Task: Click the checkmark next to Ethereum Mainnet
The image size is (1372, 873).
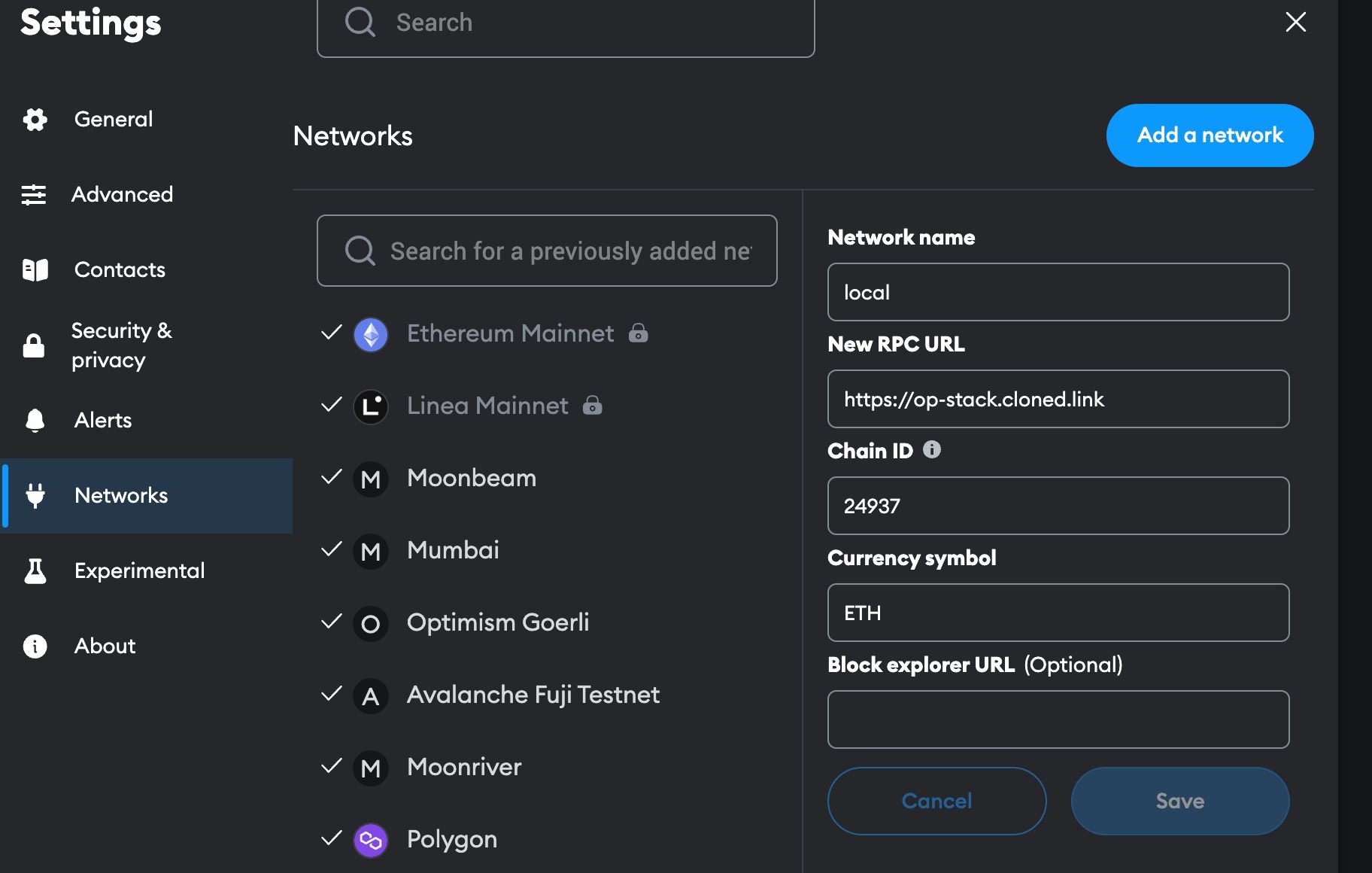Action: pos(332,332)
